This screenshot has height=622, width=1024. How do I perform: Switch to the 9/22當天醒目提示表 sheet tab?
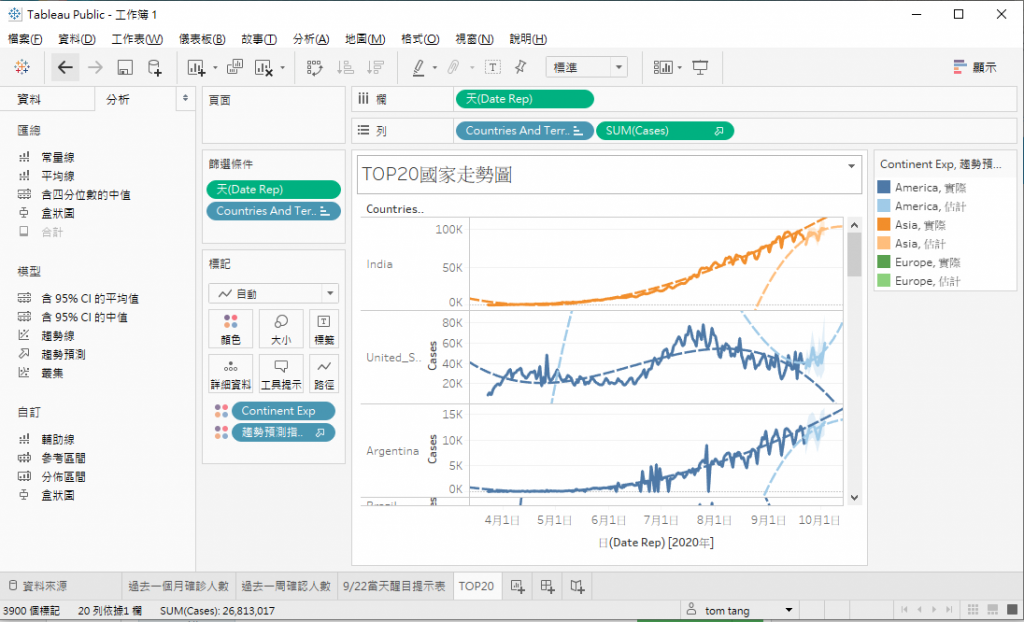click(394, 586)
